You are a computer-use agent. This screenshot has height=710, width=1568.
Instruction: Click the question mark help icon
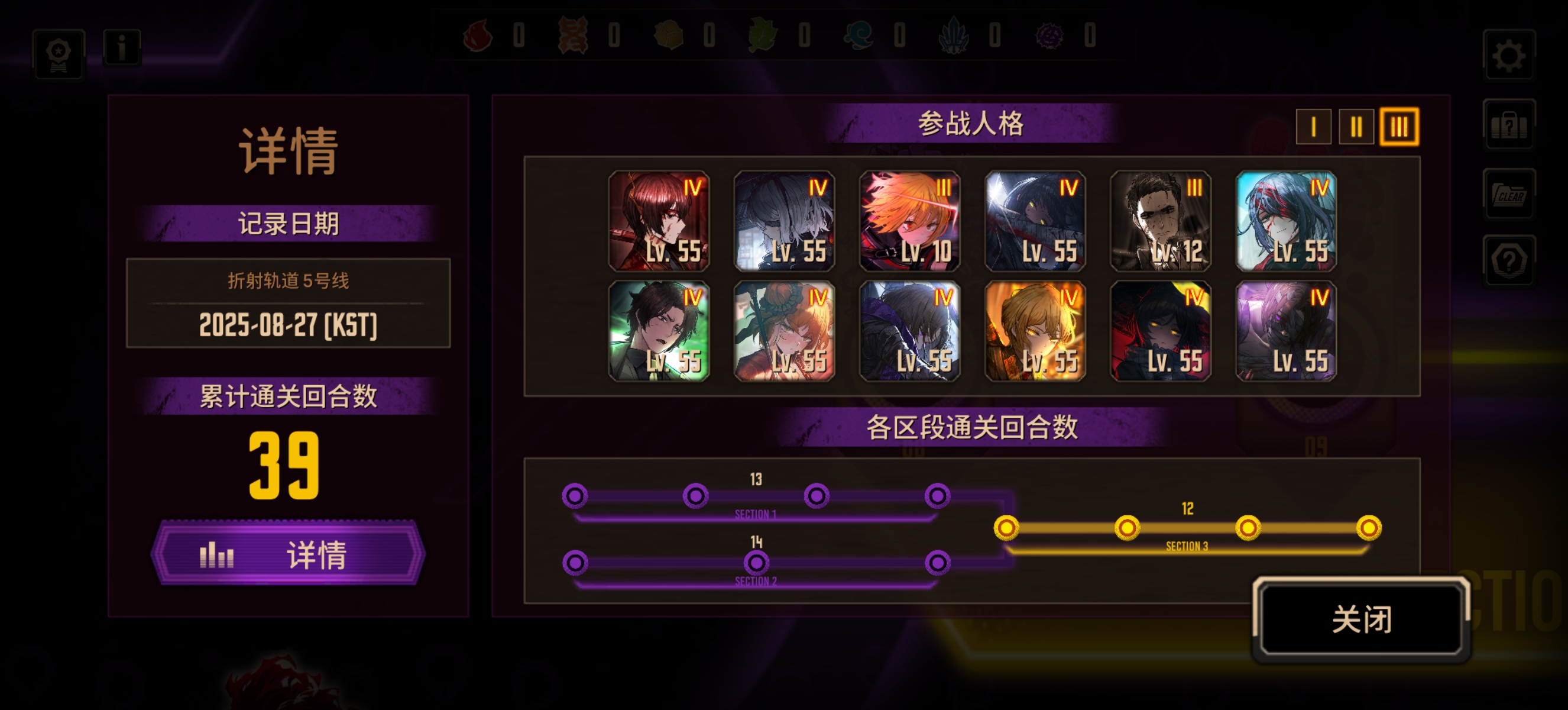[1509, 260]
